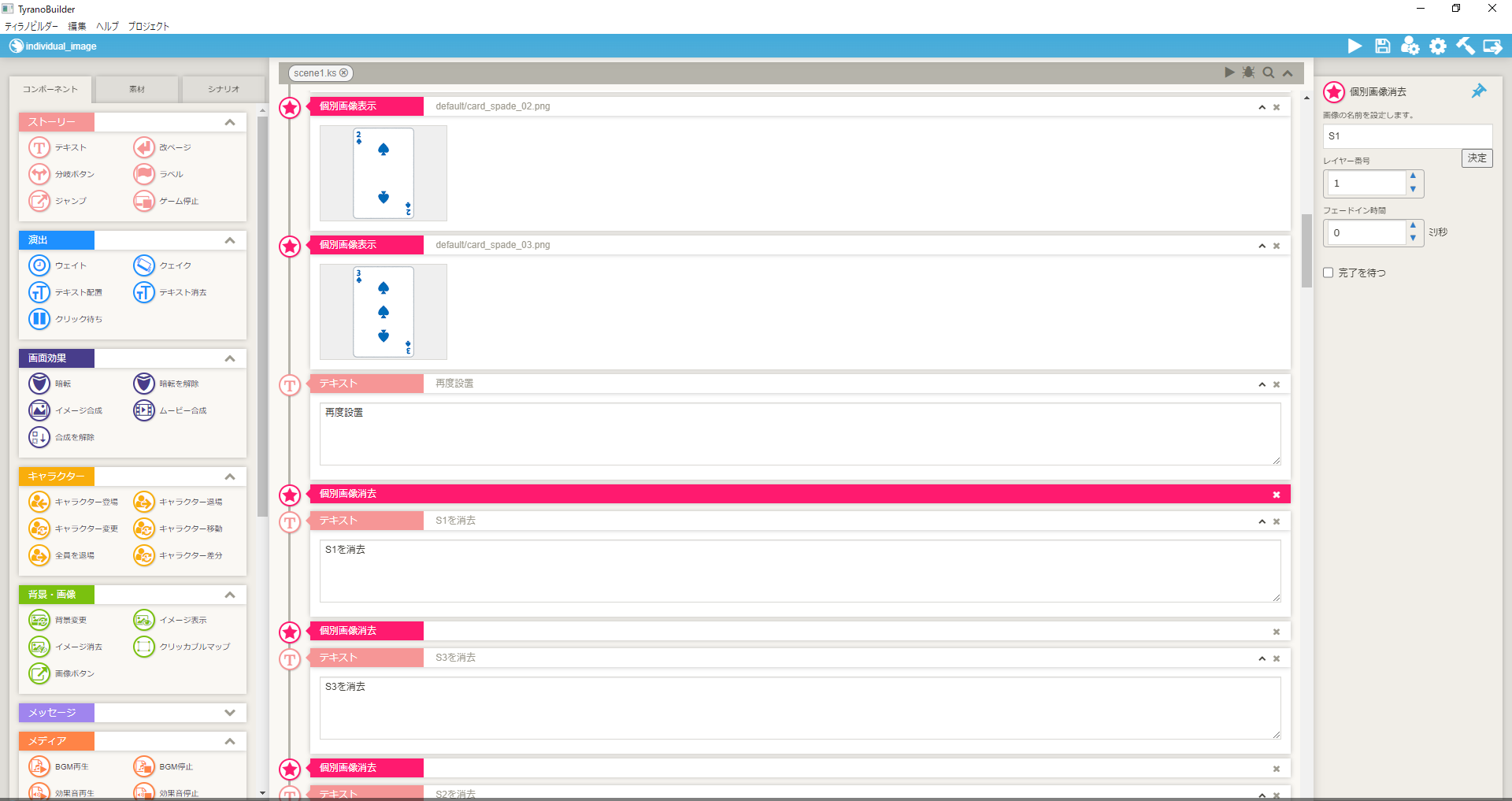This screenshot has width=1512, height=801.
Task: Save the project with the floppy disk icon
Action: [1382, 46]
